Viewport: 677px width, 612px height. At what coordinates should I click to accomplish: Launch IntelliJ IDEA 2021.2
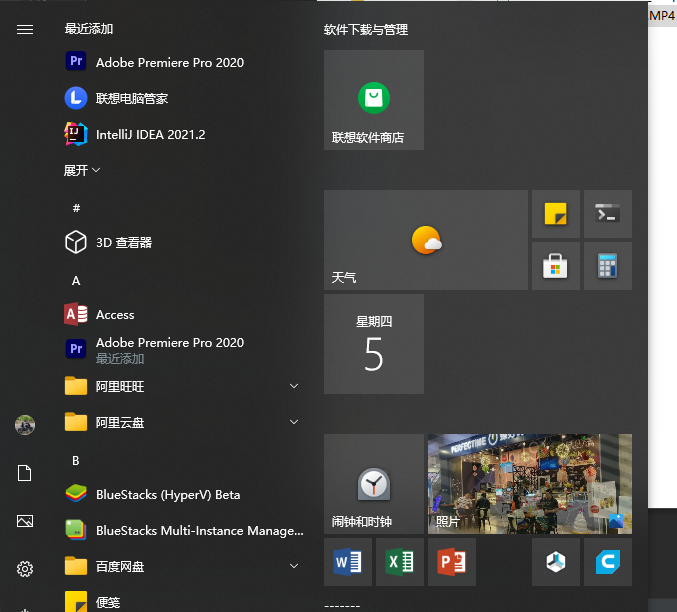(x=150, y=134)
